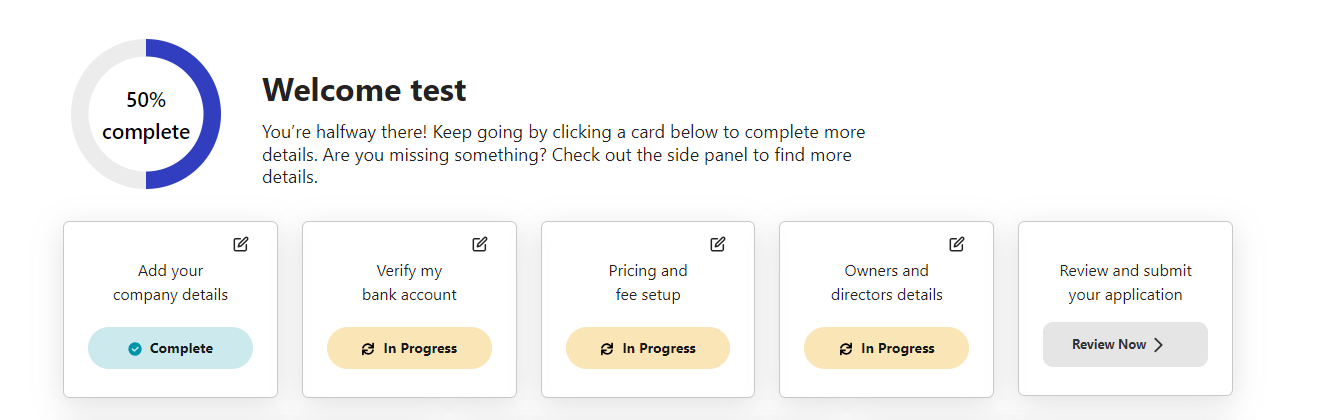This screenshot has height=420, width=1328.
Task: Open Owners and directors details card title
Action: pyautogui.click(x=886, y=283)
